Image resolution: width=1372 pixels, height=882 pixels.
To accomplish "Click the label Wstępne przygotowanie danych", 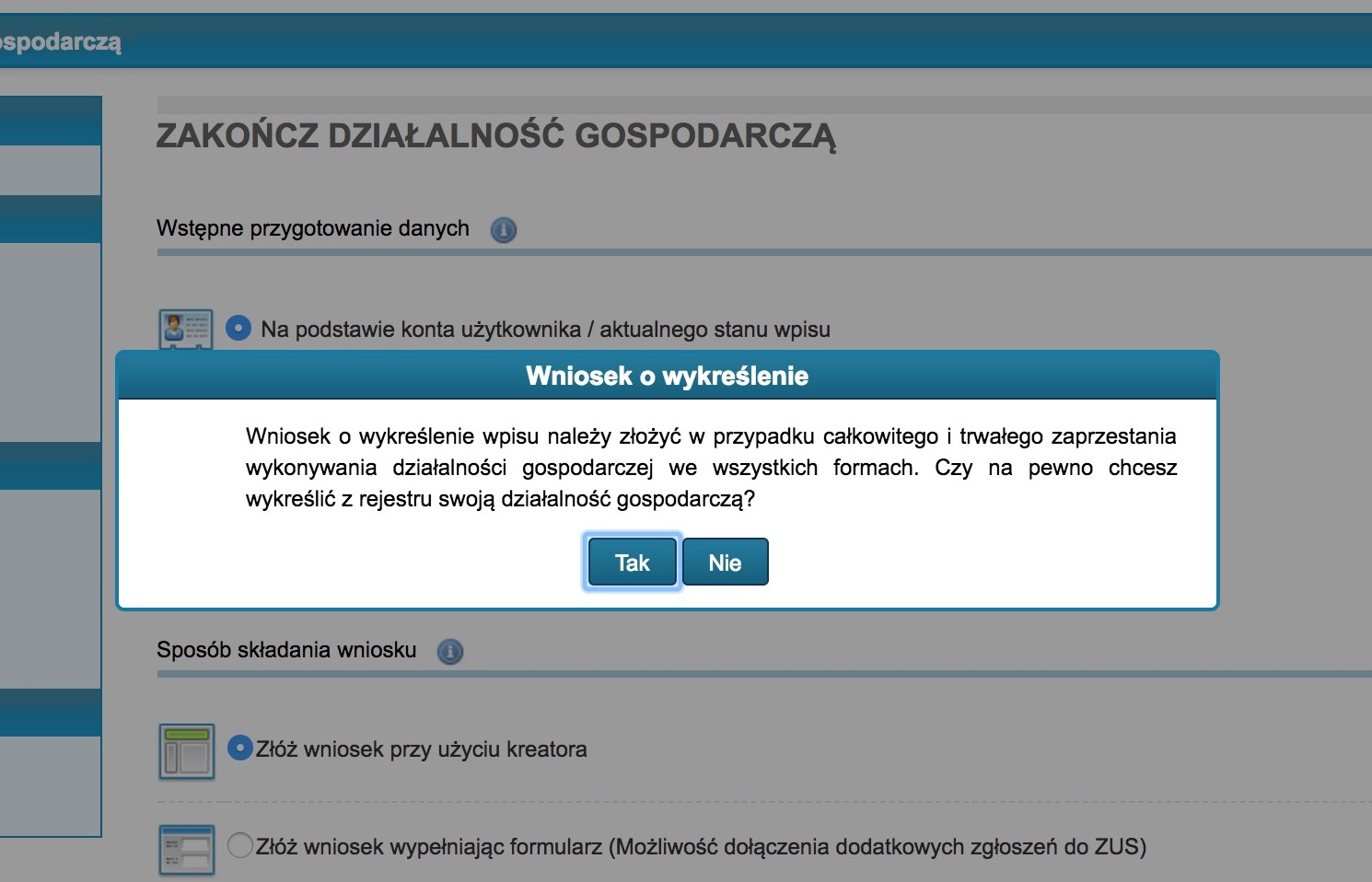I will click(x=313, y=228).
